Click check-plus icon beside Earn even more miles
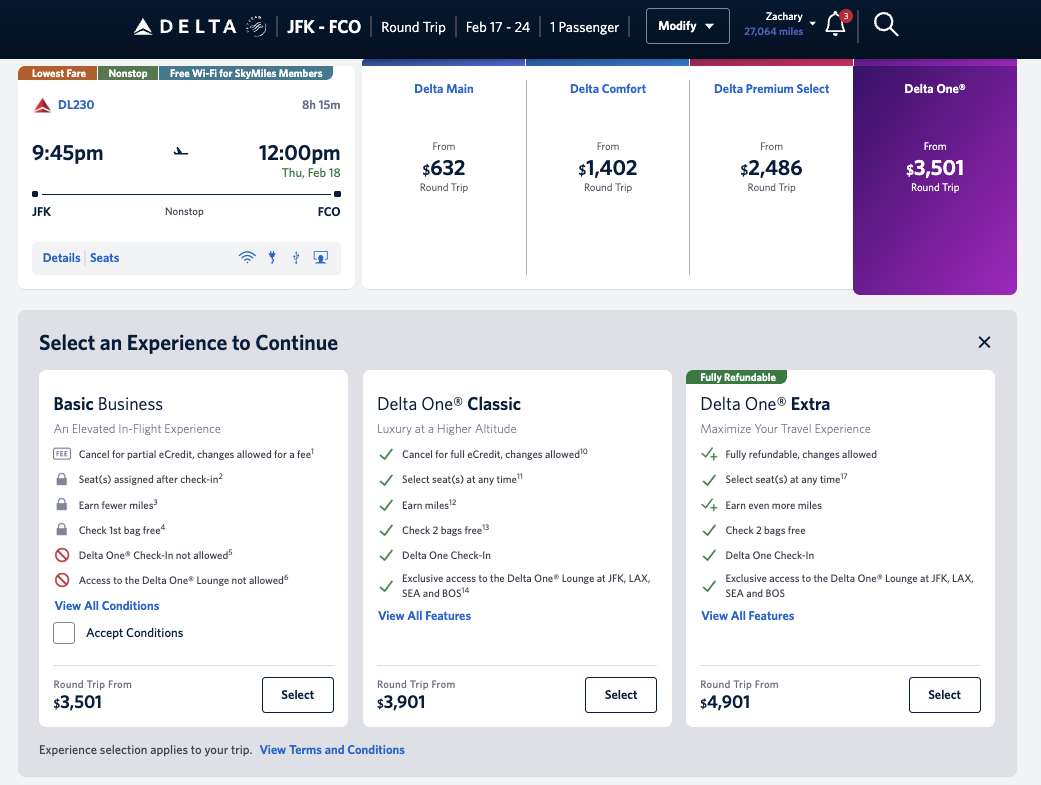The image size is (1041, 785). point(709,505)
